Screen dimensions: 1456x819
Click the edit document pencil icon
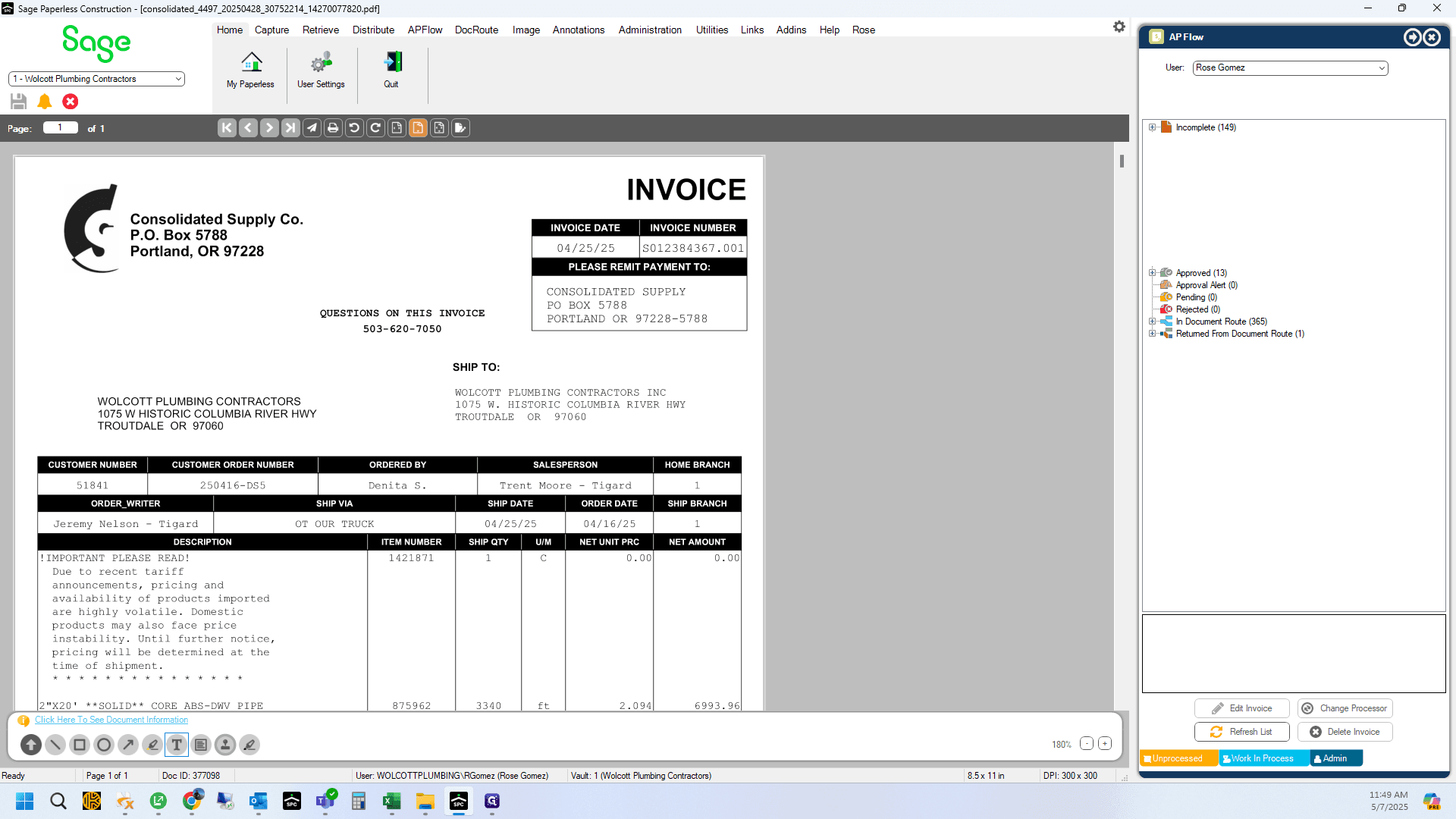tap(460, 128)
